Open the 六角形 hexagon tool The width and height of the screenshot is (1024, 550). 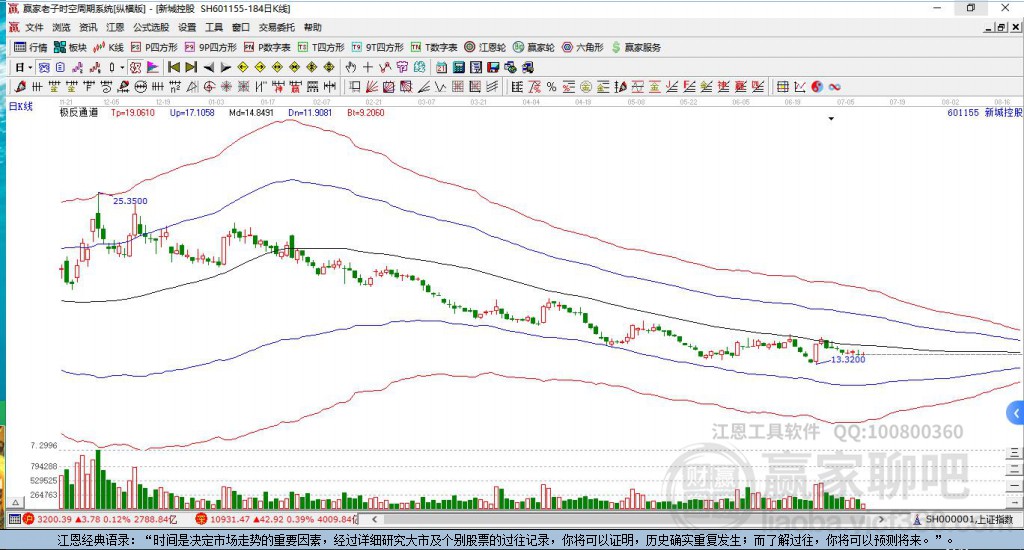point(583,47)
